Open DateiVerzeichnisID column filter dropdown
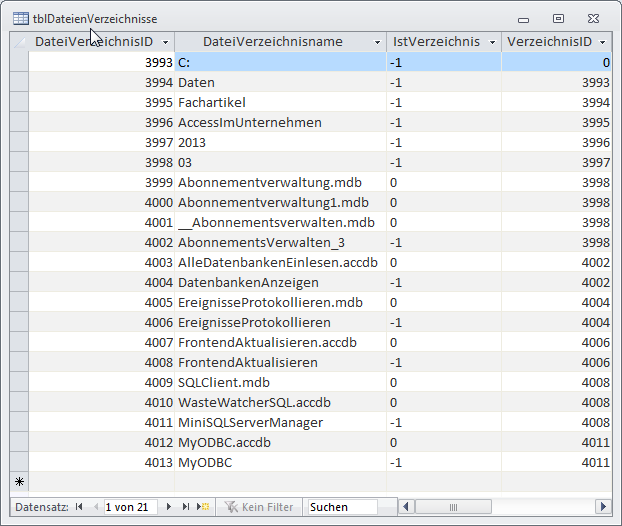622x526 pixels. (x=165, y=42)
